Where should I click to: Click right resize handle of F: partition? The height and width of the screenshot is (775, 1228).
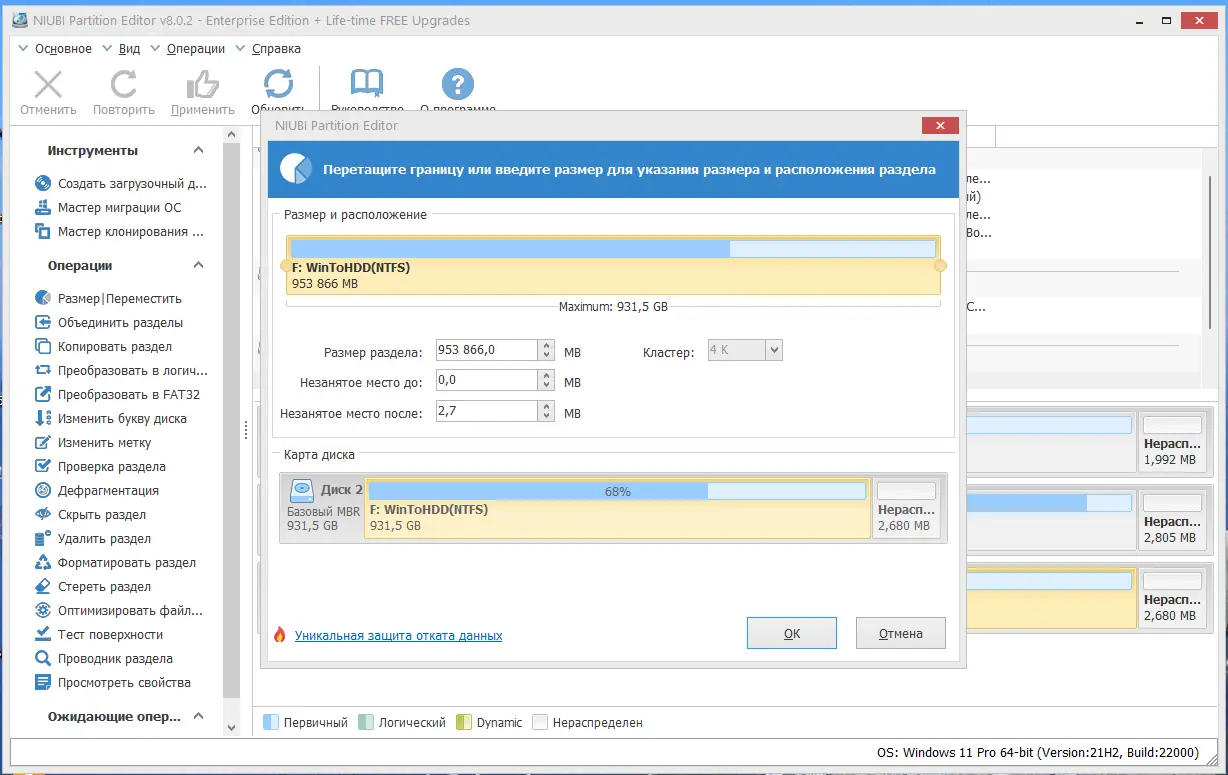click(x=940, y=266)
